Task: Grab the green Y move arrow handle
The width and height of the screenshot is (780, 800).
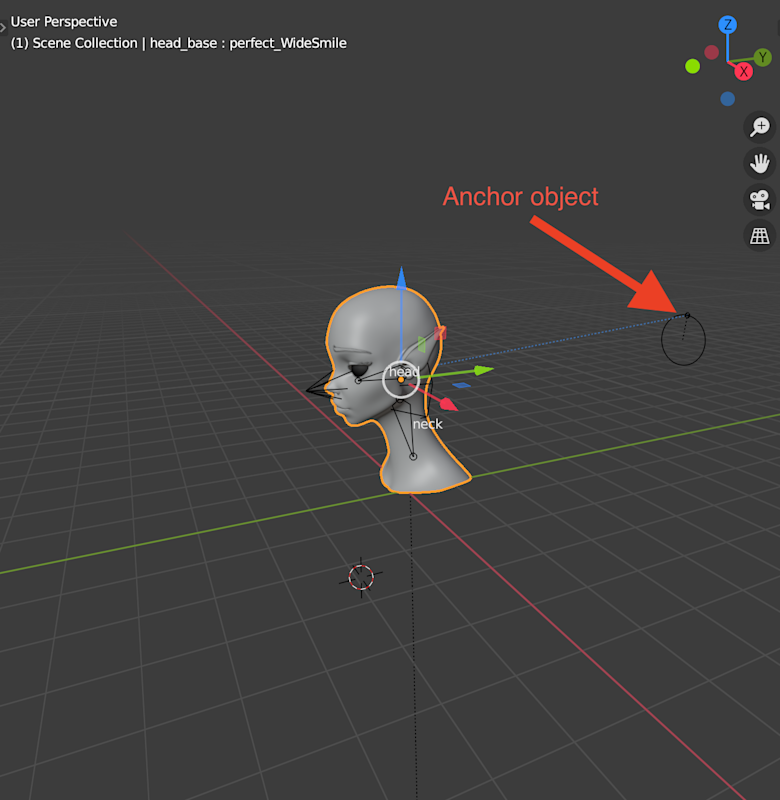Action: [483, 370]
